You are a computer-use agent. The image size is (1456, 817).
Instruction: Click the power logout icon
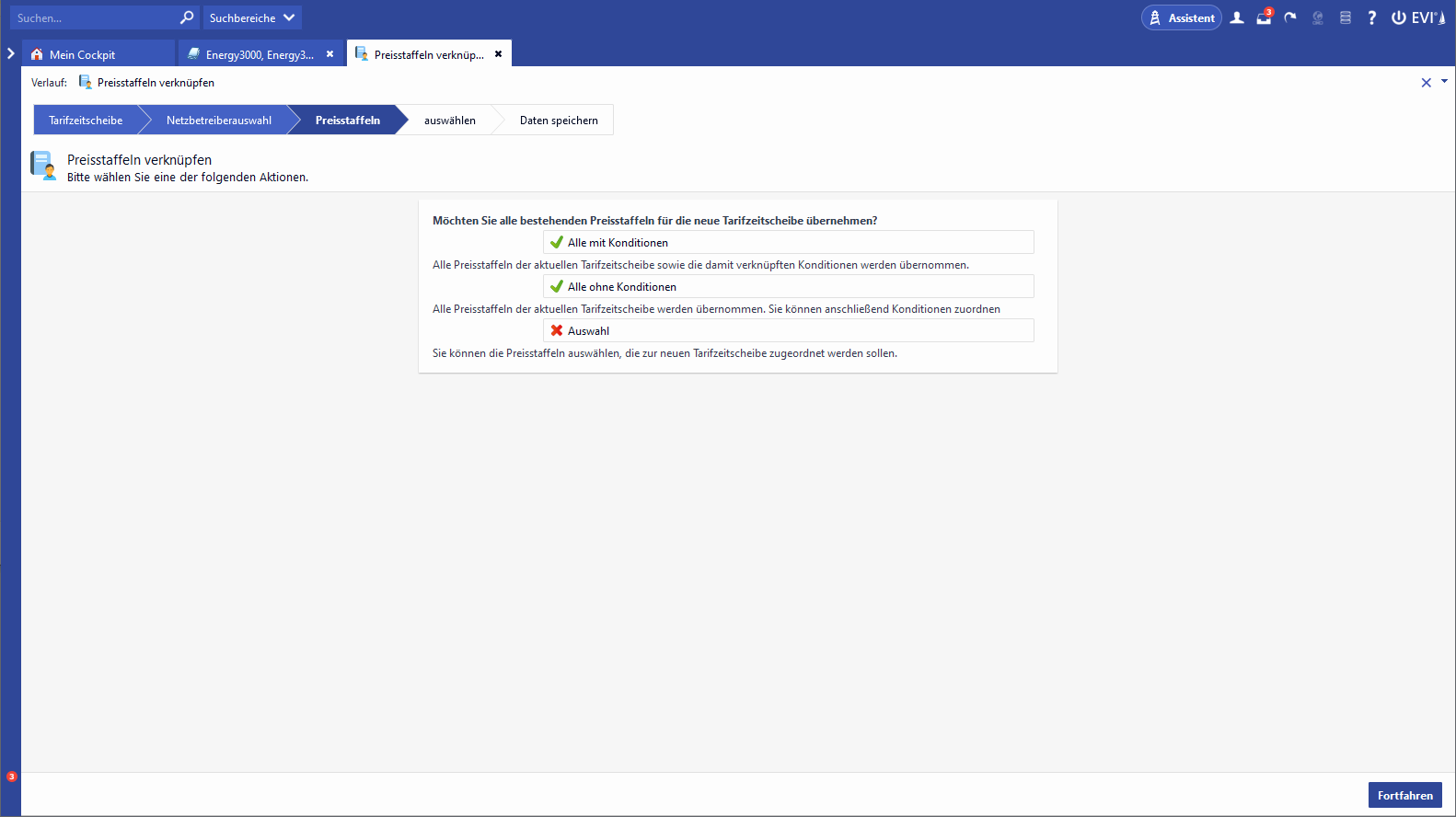tap(1398, 17)
